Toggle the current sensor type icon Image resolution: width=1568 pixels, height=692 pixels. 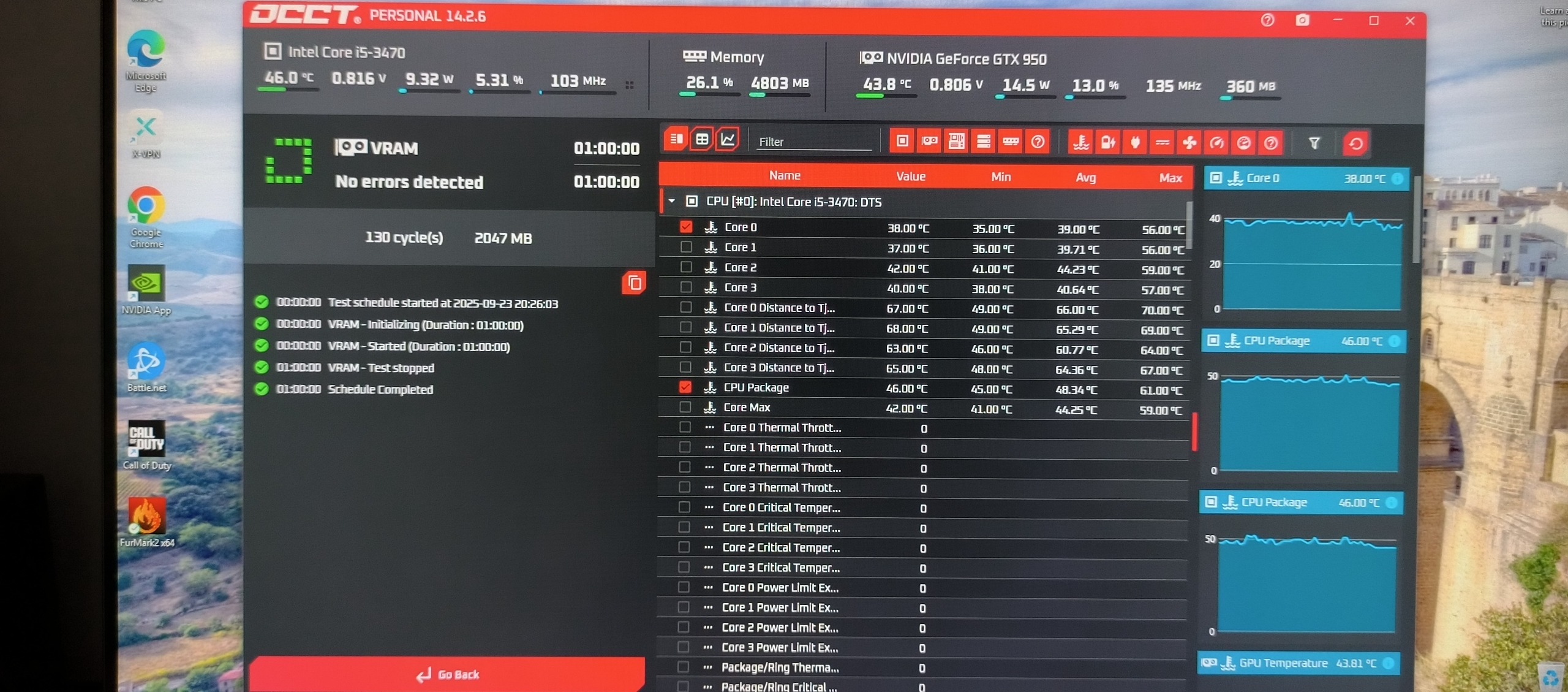coord(1162,143)
